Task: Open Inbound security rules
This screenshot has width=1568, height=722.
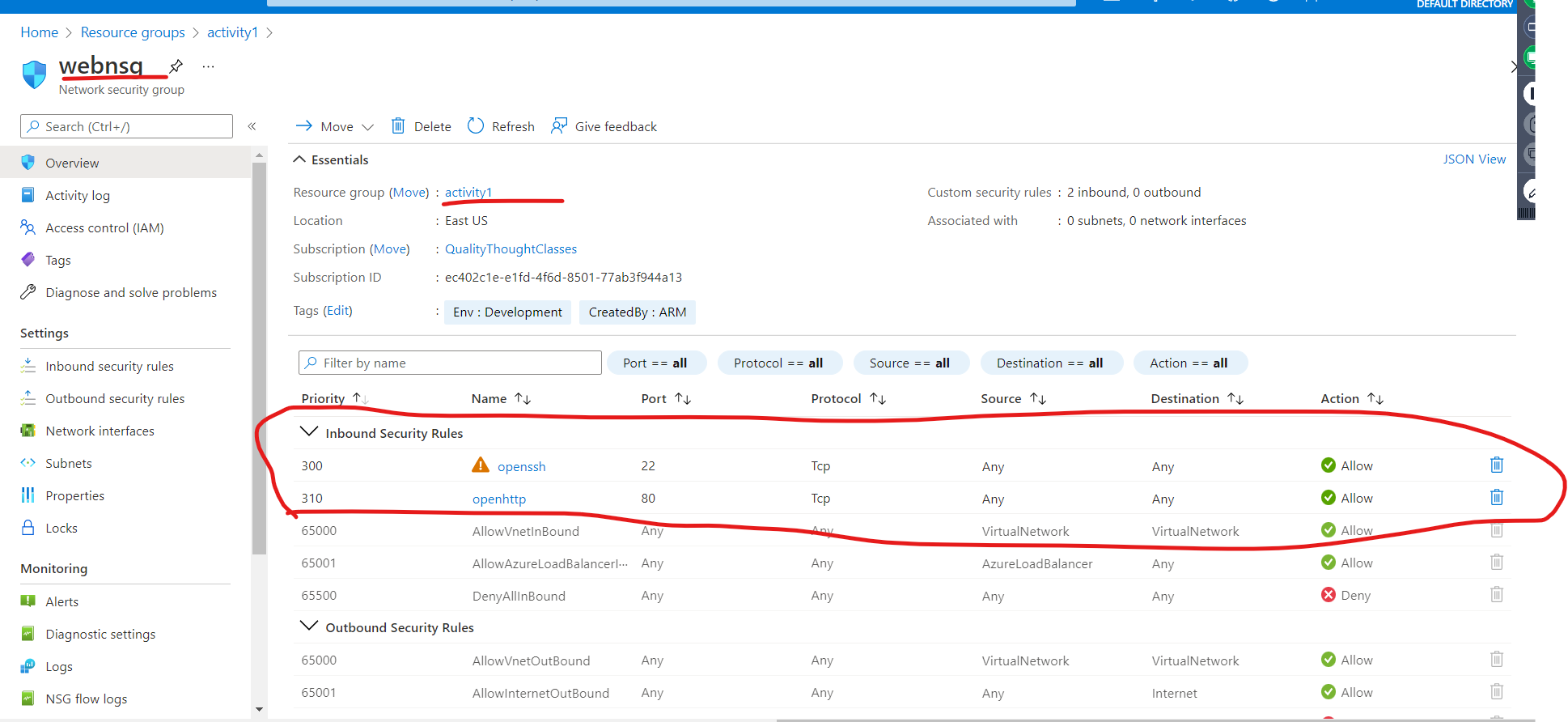Action: point(109,366)
